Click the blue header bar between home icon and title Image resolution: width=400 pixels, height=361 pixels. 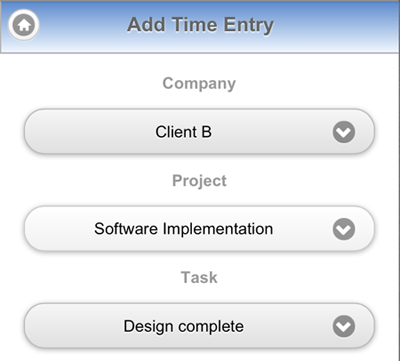coord(83,25)
